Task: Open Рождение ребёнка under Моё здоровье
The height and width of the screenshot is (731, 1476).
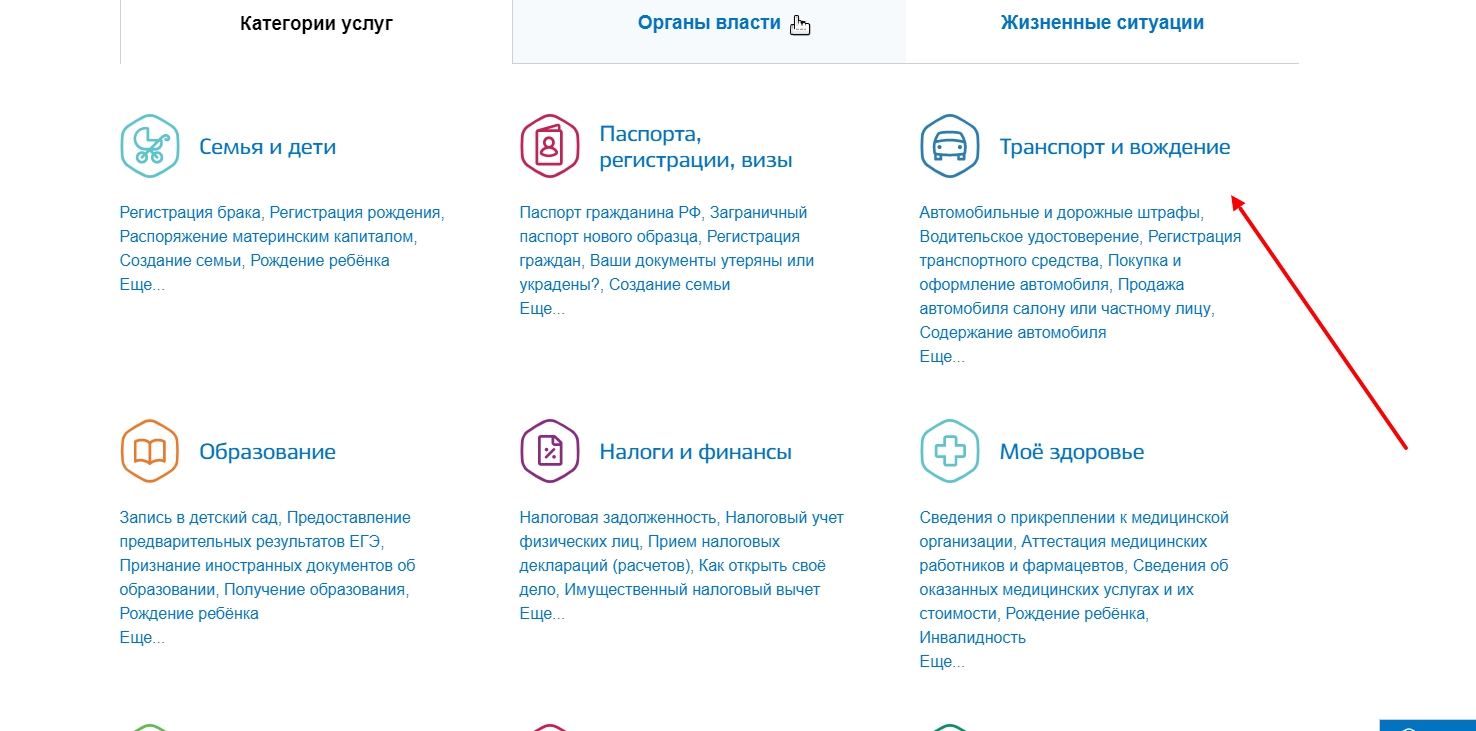Action: coord(1075,614)
